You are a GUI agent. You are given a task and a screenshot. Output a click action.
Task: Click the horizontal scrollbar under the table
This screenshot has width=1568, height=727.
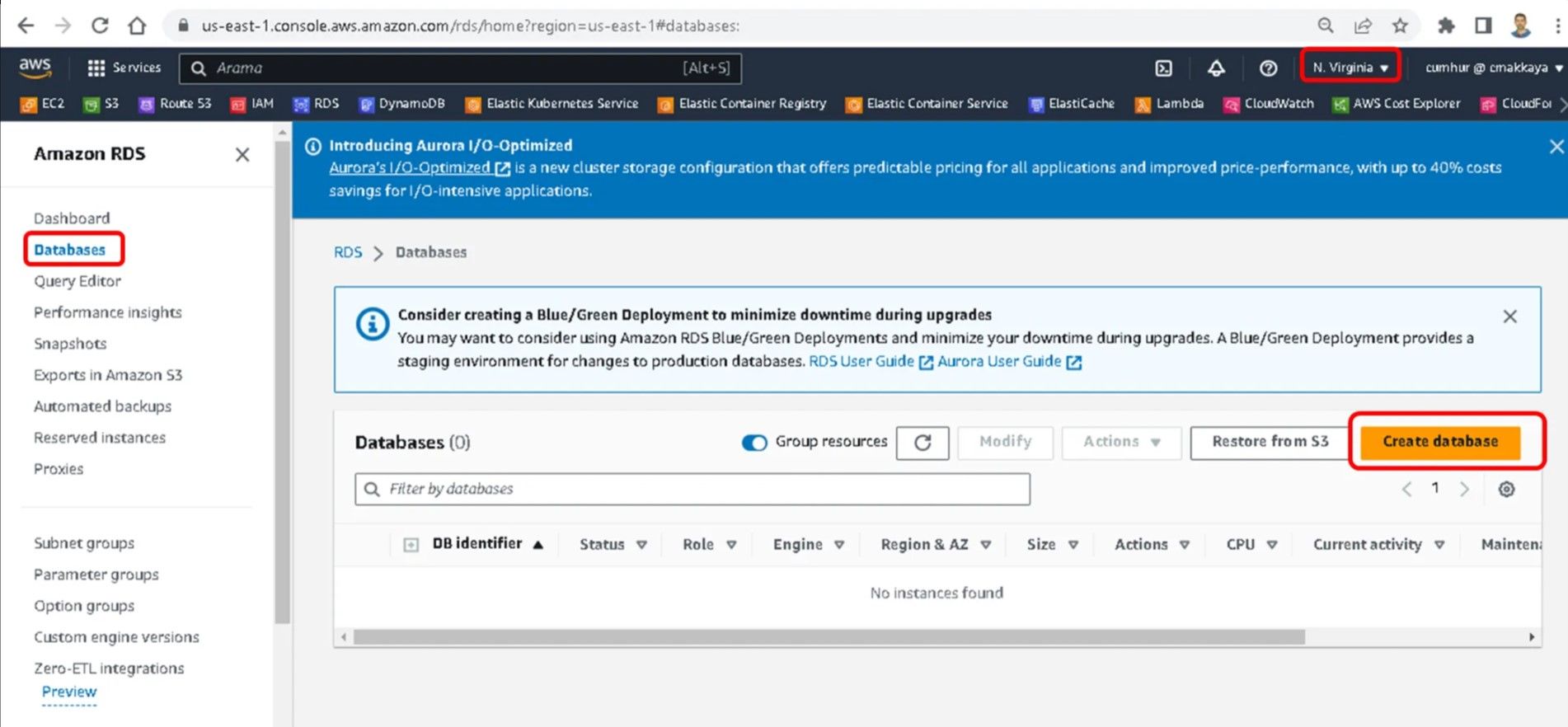coord(829,637)
